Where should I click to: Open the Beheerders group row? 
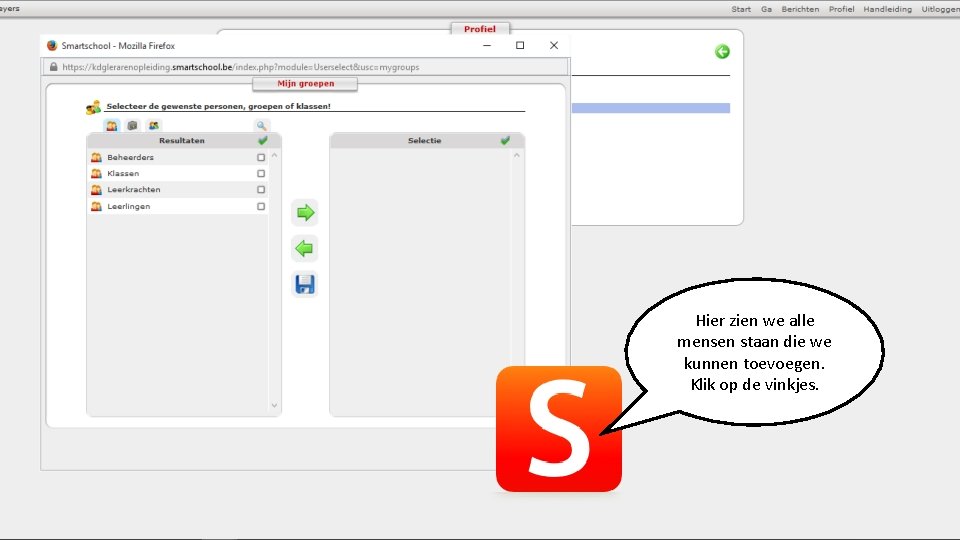(x=178, y=157)
